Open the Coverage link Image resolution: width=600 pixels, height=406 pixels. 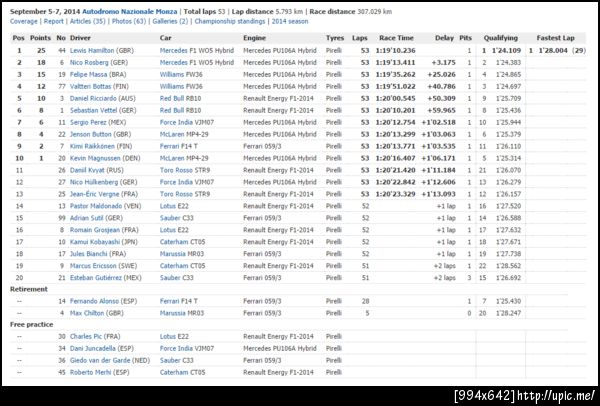(x=24, y=21)
